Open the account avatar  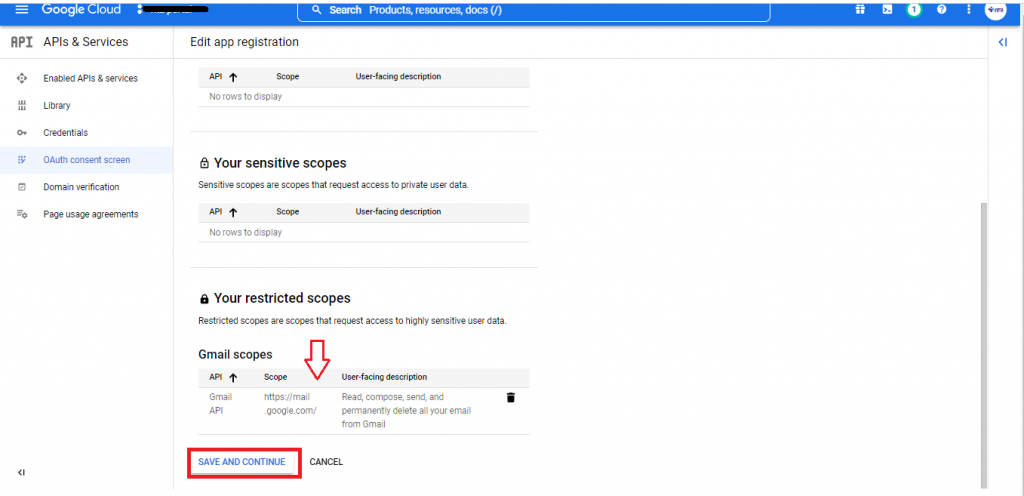(995, 10)
